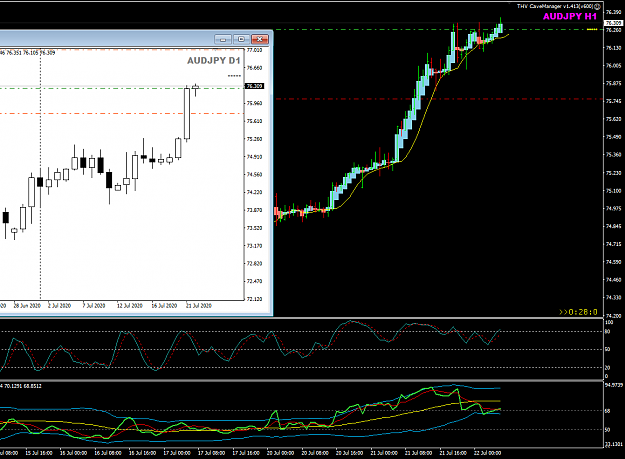Click the 72.120 price on D1 scale
Image resolution: width=625 pixels, height=459 pixels.
pos(254,299)
